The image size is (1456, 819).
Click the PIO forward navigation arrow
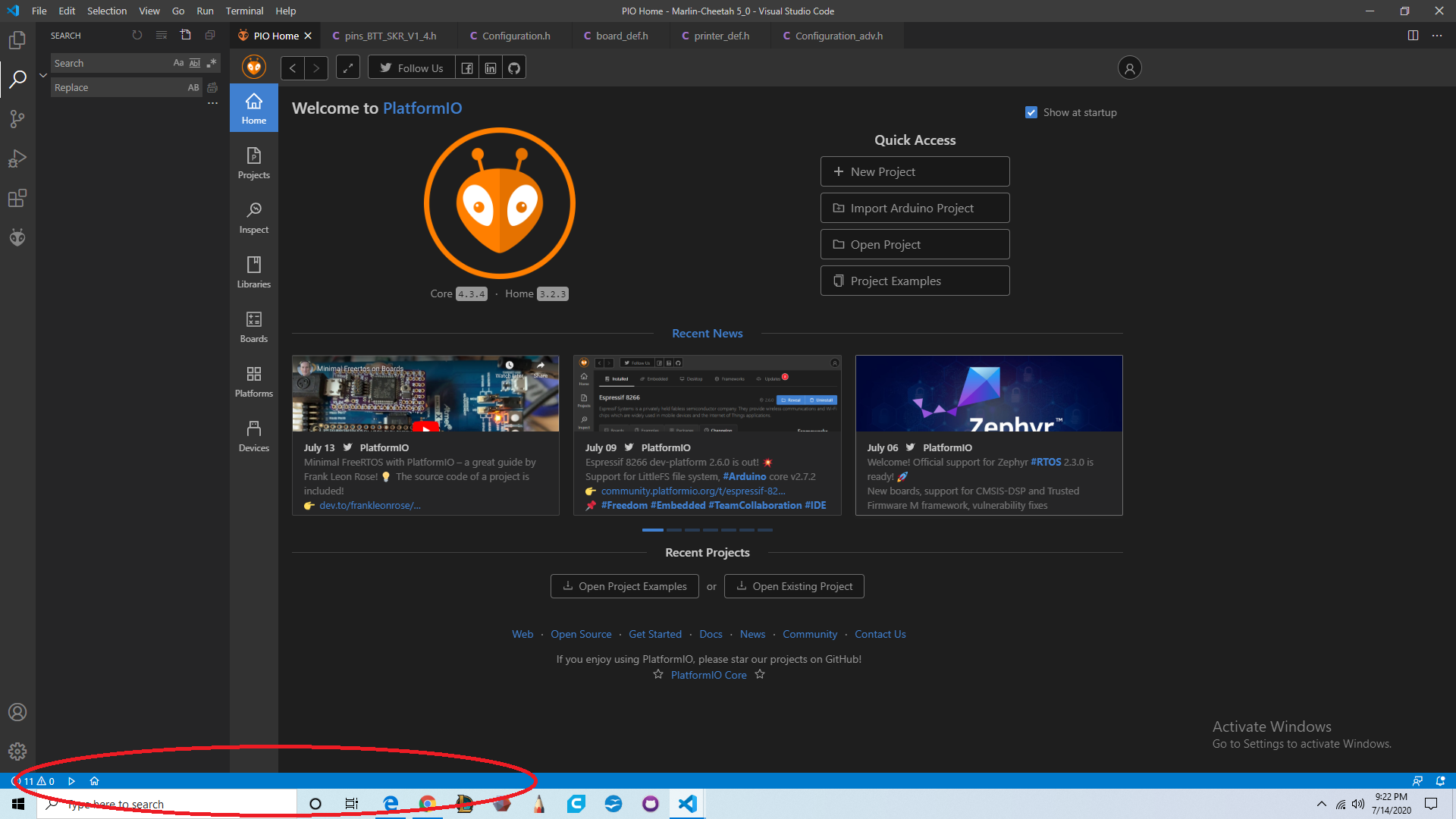pos(316,68)
